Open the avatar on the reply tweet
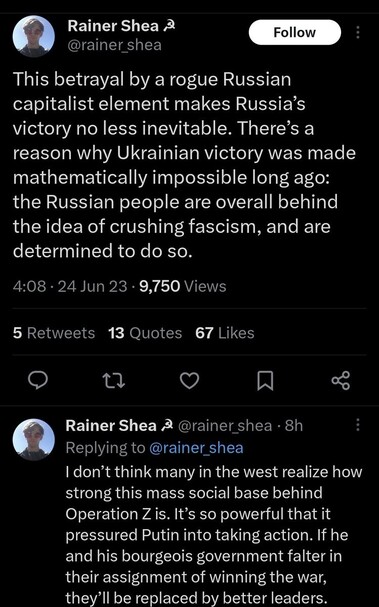Image resolution: width=379 pixels, height=607 pixels. pyautogui.click(x=34, y=439)
